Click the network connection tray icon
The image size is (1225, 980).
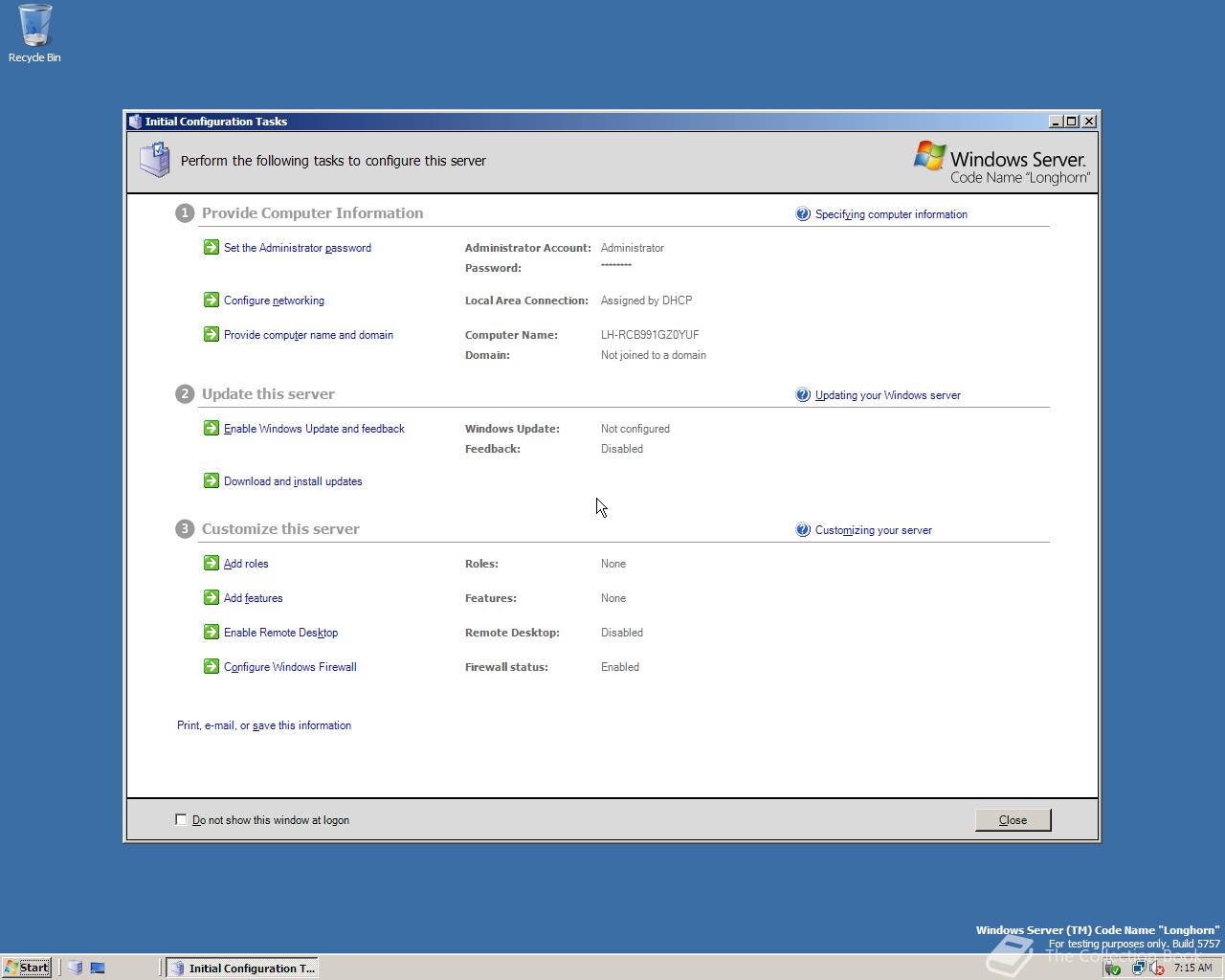[x=1137, y=968]
